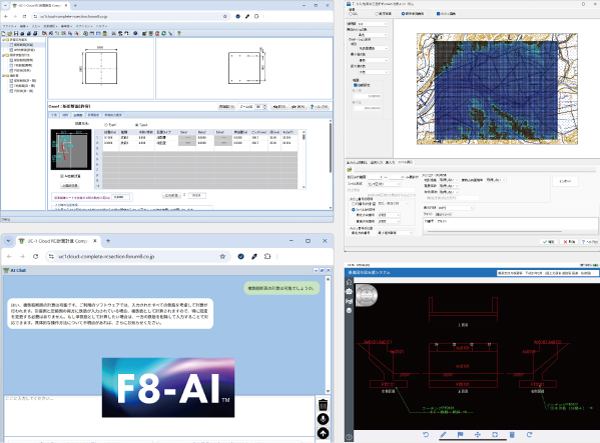Open the ファイル menu in the UC-1 menu bar

click(9, 26)
